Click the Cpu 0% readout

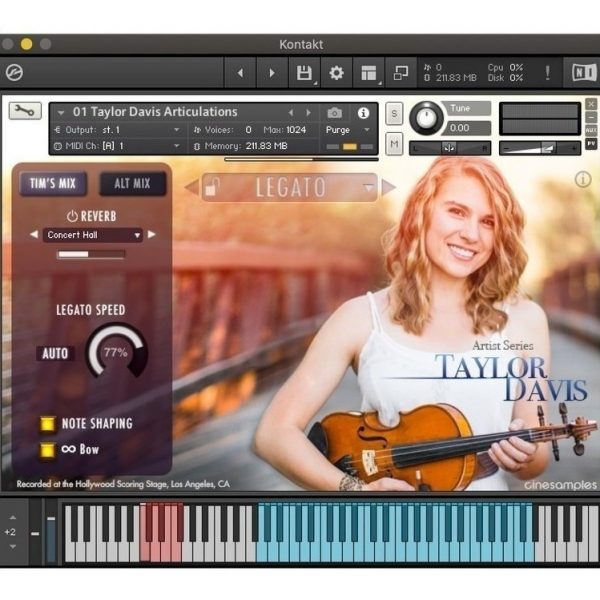point(505,67)
